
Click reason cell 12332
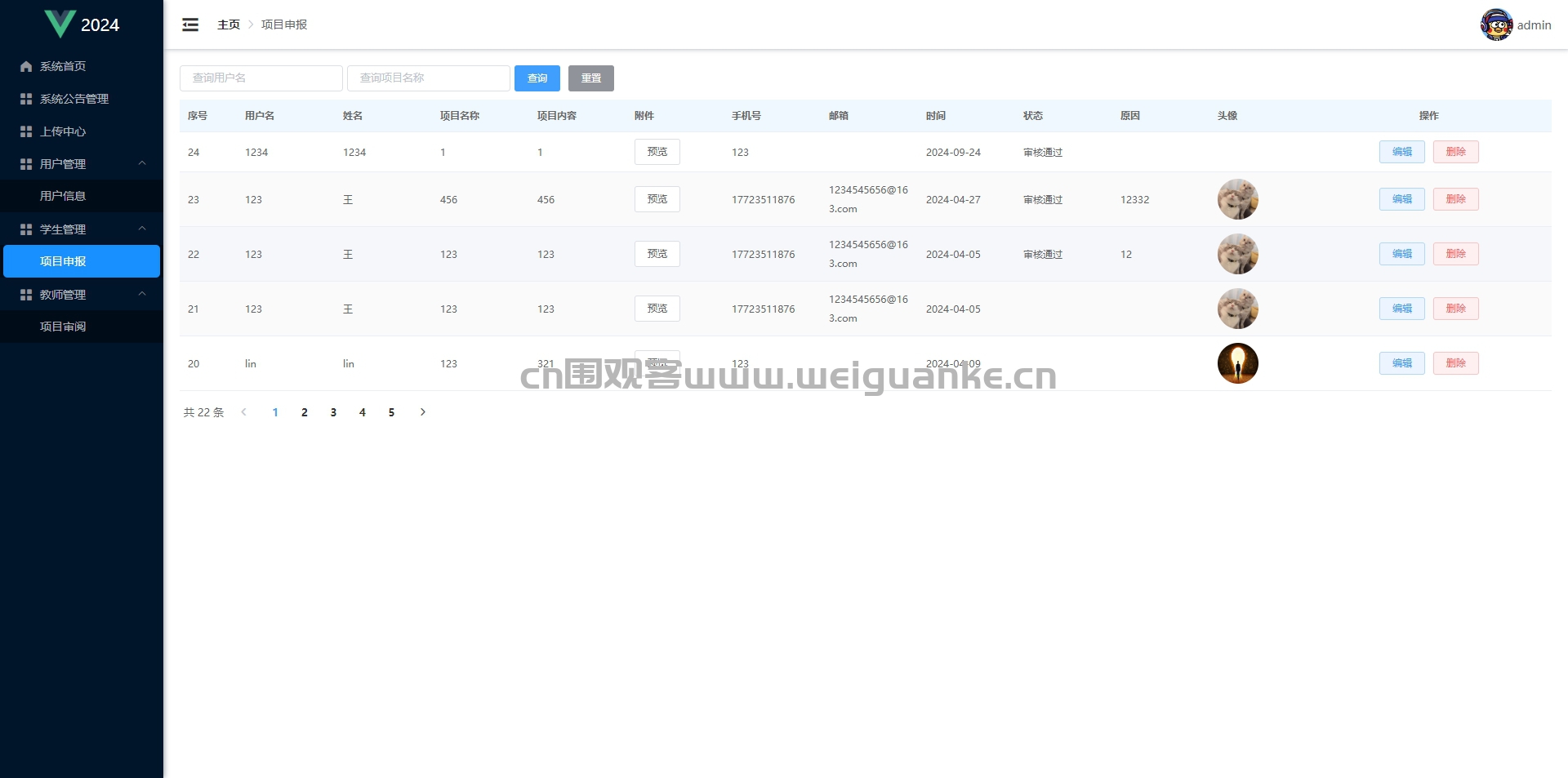(1134, 200)
